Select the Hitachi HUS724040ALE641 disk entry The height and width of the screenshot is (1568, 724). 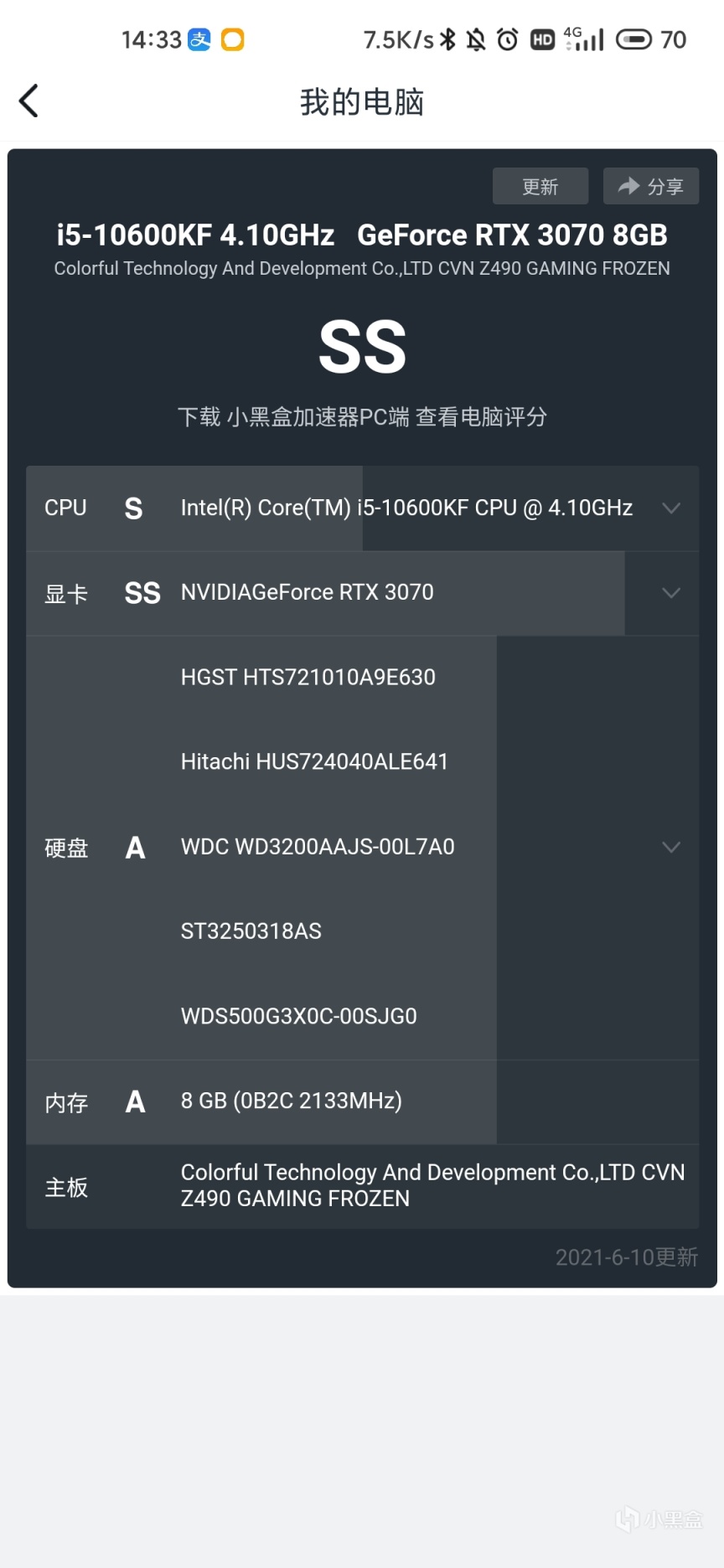(x=314, y=761)
